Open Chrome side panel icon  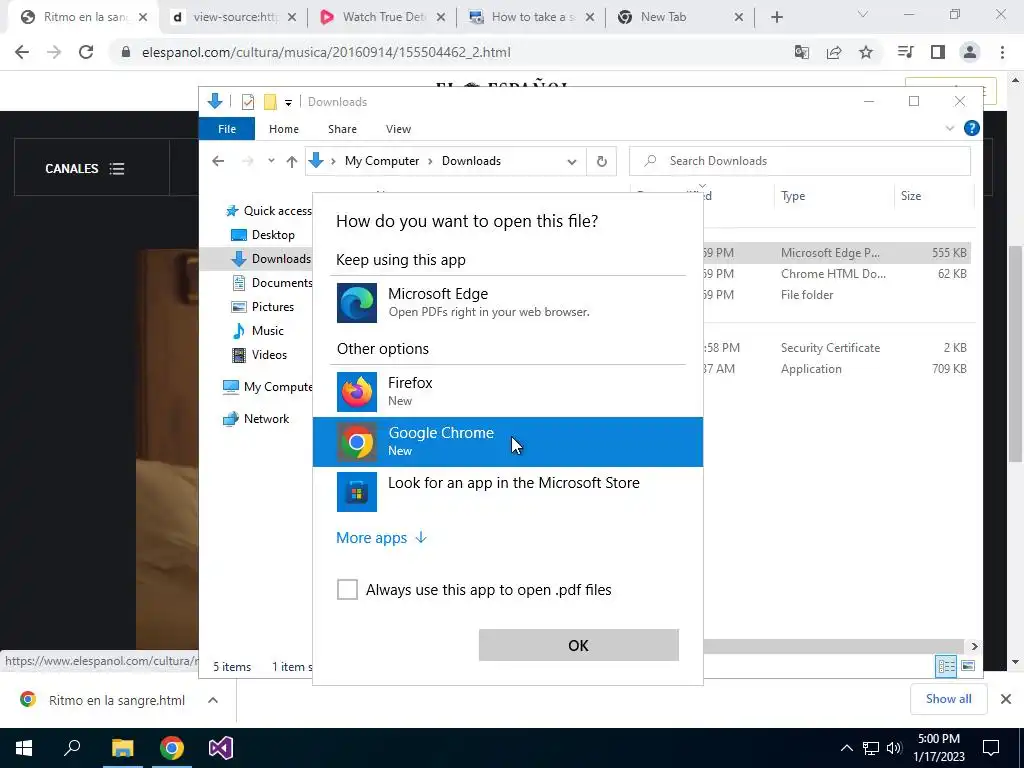pos(938,52)
